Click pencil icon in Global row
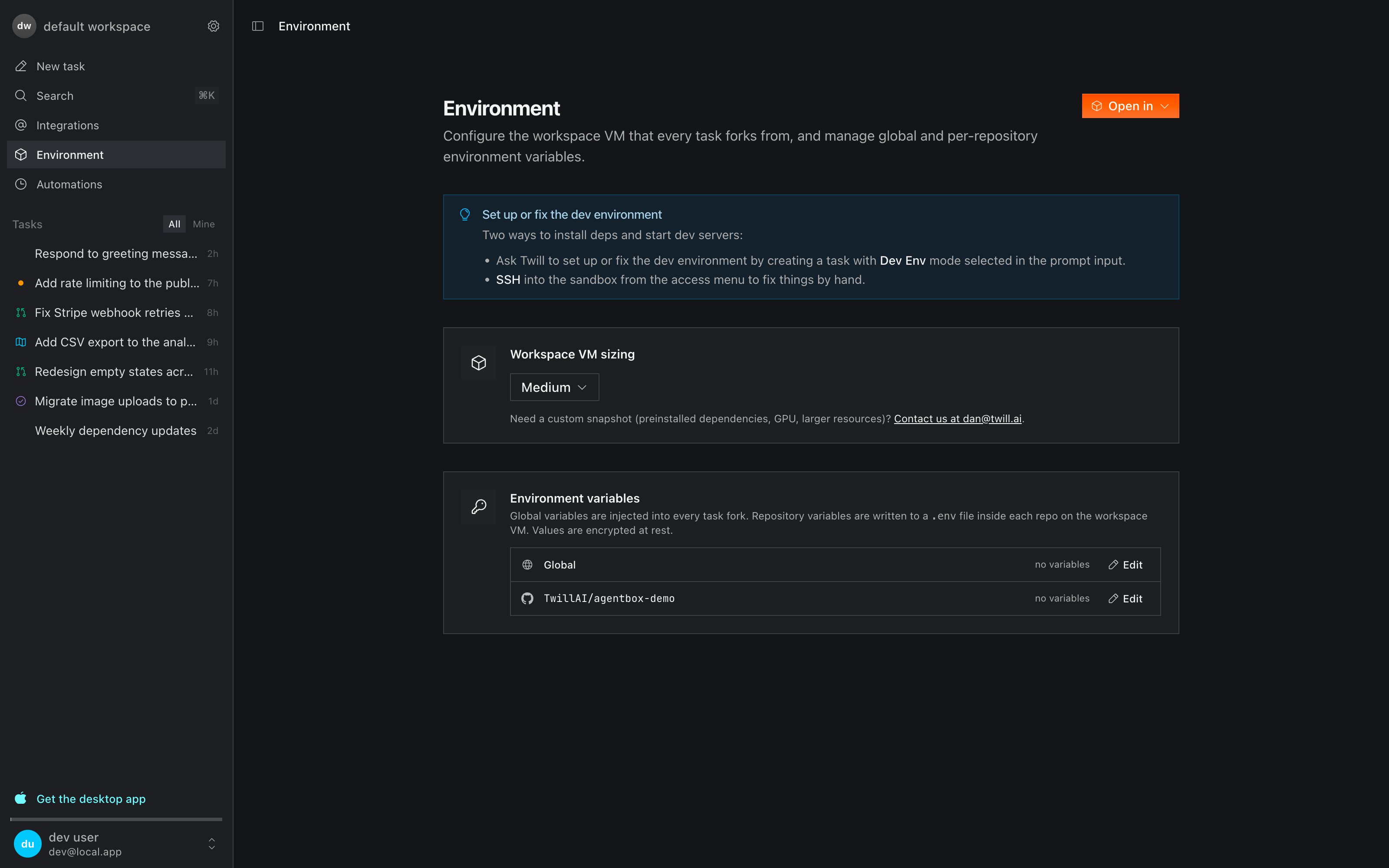This screenshot has width=1389, height=868. (1113, 565)
